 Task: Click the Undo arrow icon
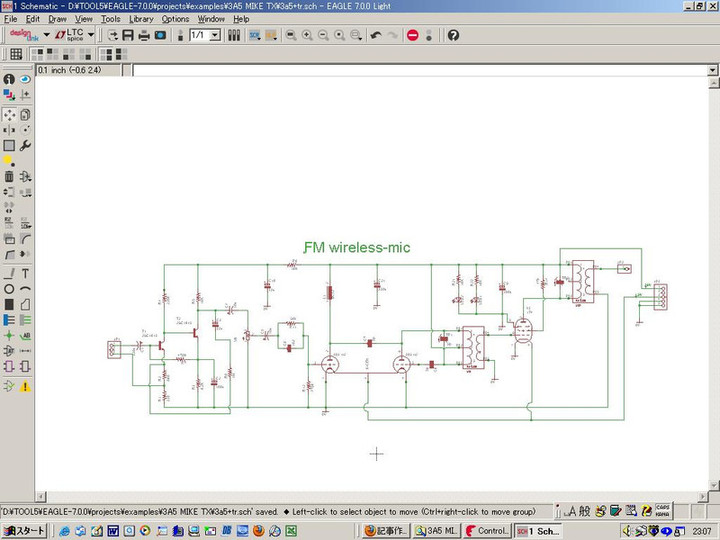376,35
